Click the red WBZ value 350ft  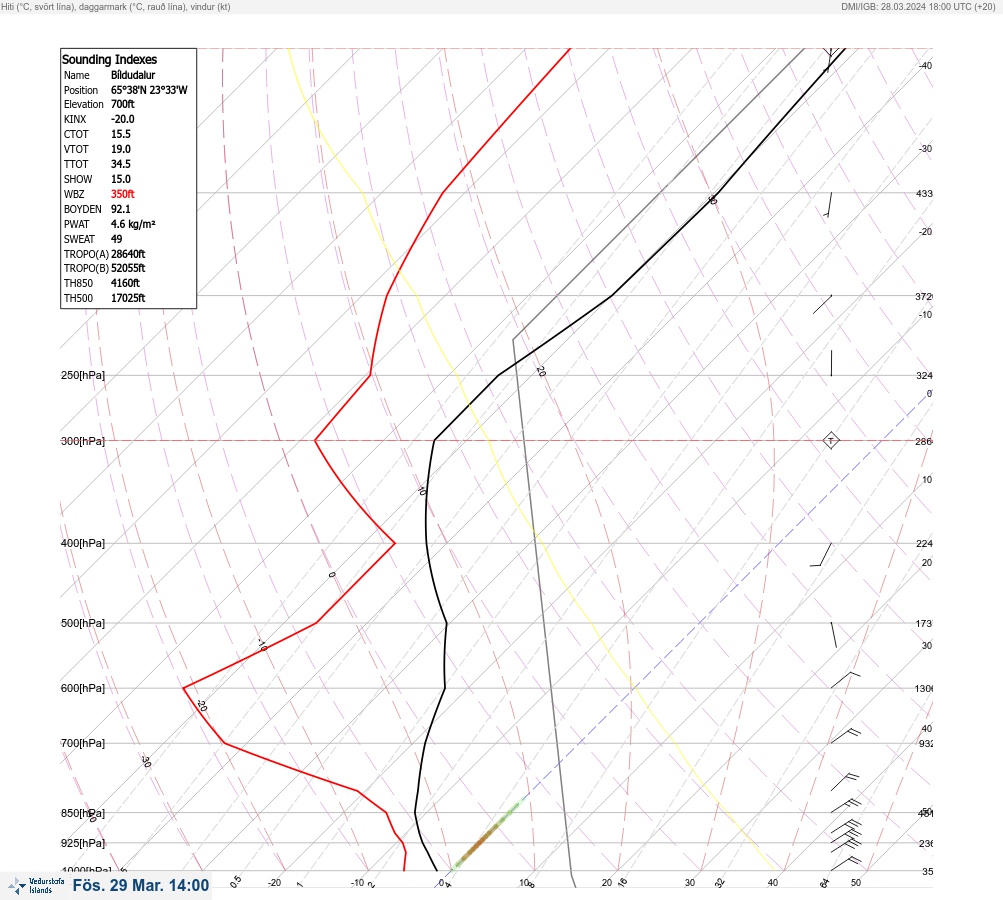click(x=122, y=194)
